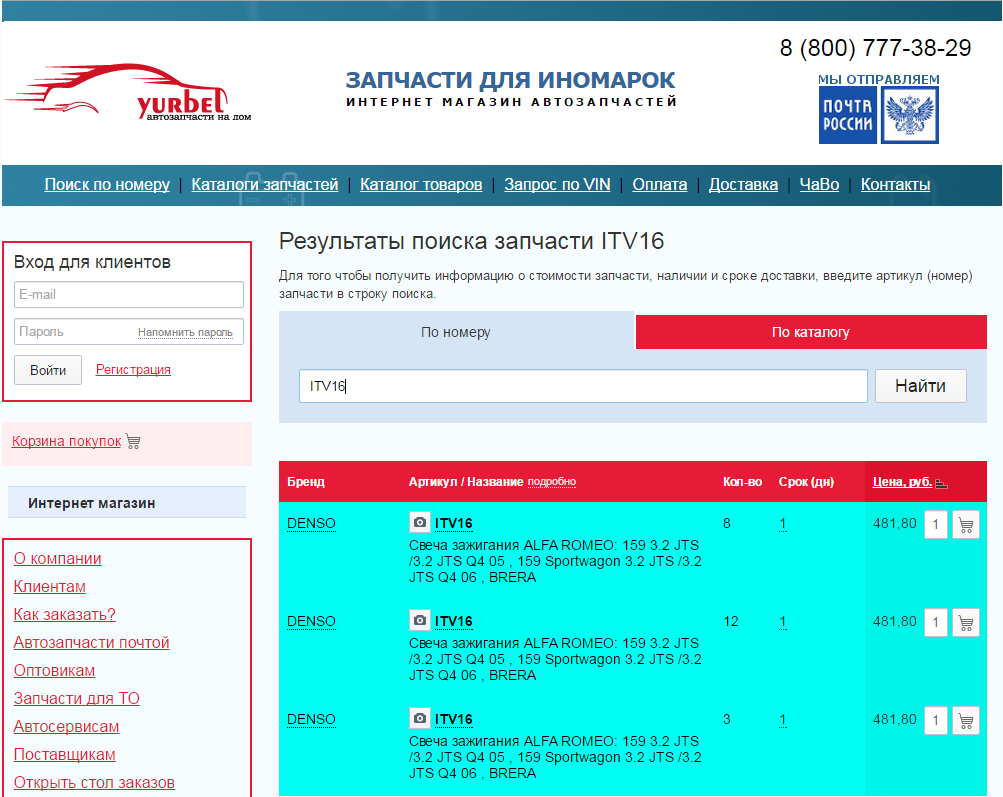Viewport: 1003px width, 797px height.
Task: Click Напомнить пароль link
Action: tap(185, 333)
